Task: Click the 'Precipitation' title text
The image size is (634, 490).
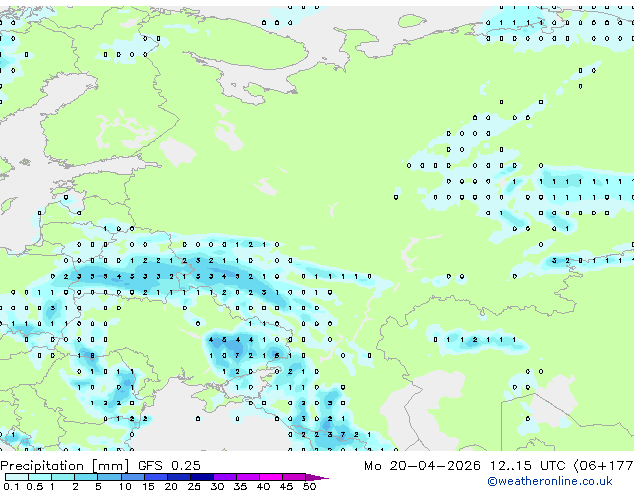Action: tap(42, 466)
